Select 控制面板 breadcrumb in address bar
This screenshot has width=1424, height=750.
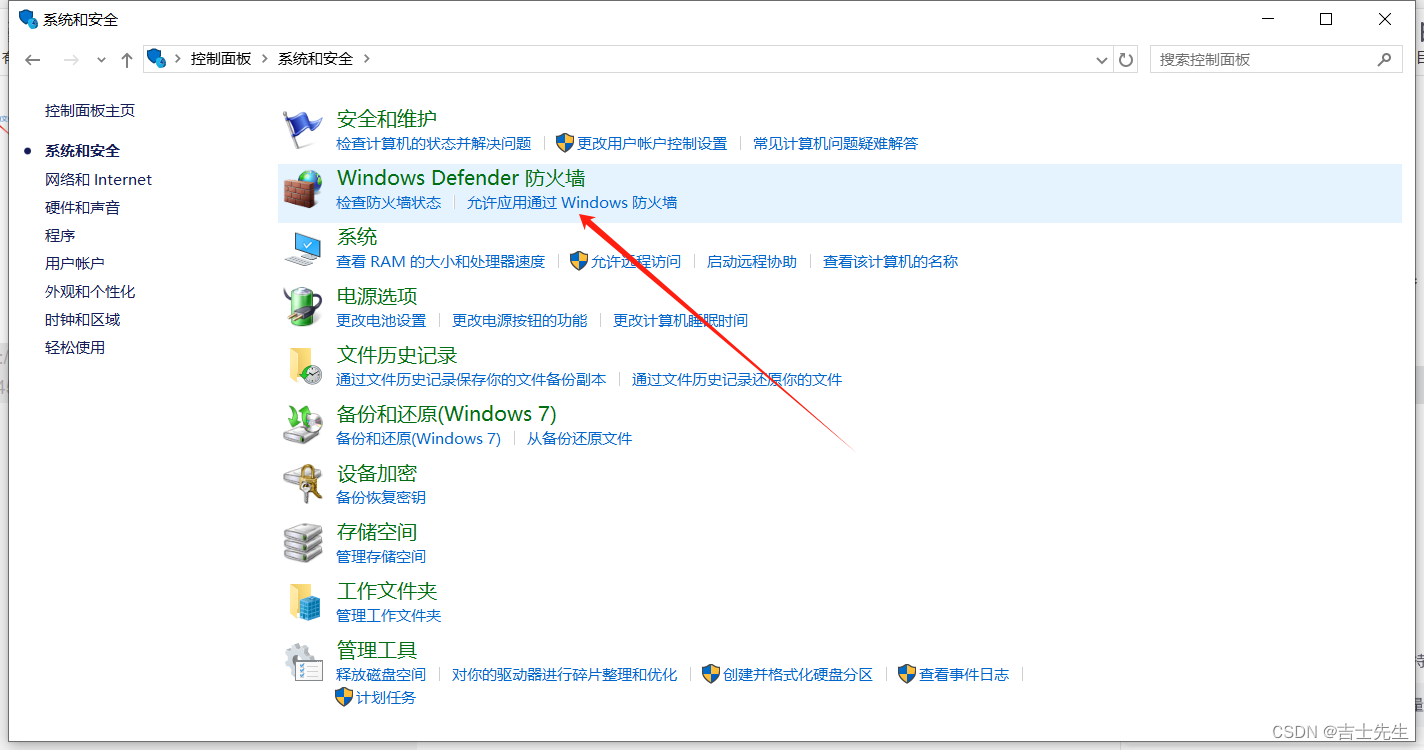coord(221,59)
